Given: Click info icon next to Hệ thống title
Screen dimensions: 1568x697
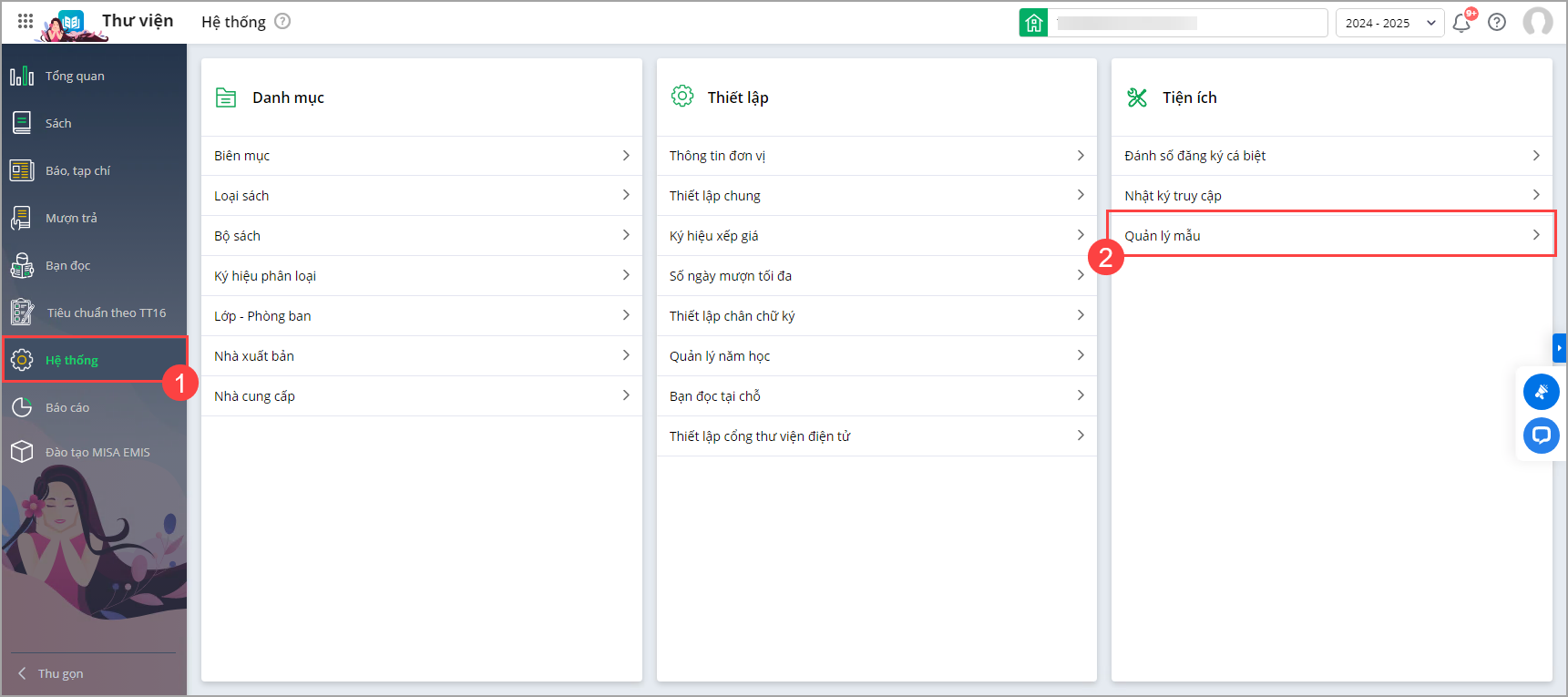Looking at the screenshot, I should point(282,21).
